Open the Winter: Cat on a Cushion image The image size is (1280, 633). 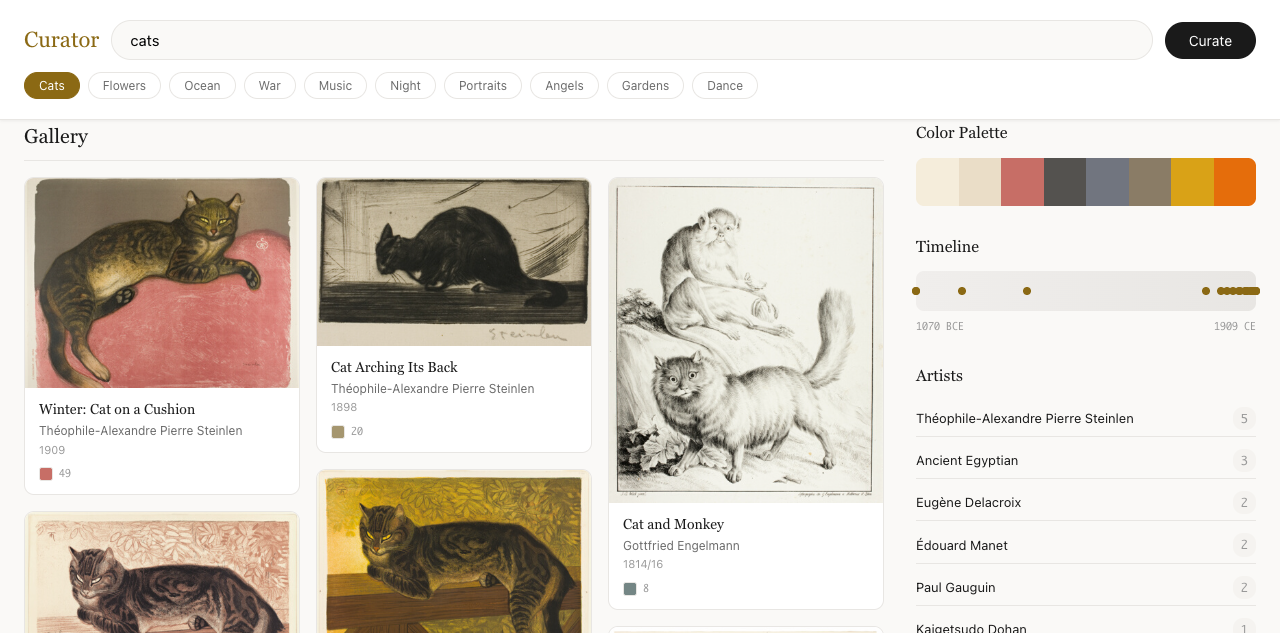(x=162, y=283)
